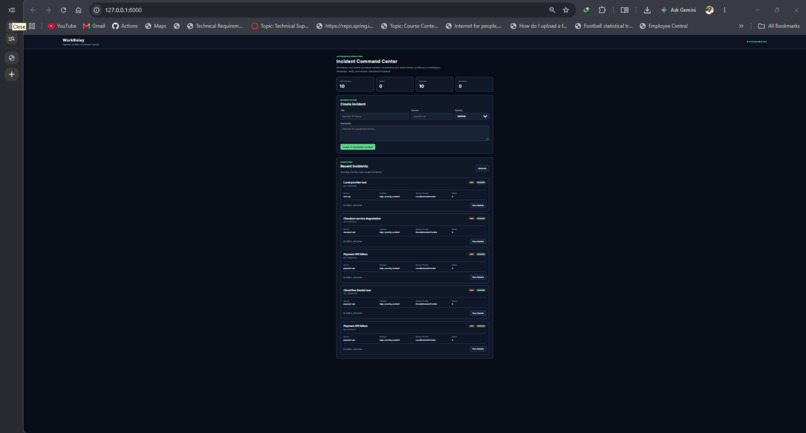Click the tab search icon in left sidebar

(x=11, y=39)
